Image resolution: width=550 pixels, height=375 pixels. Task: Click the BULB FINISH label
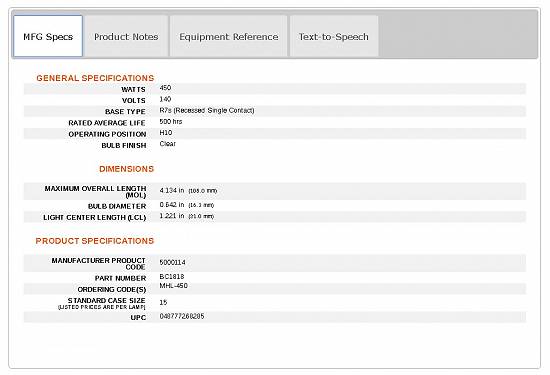coord(124,146)
